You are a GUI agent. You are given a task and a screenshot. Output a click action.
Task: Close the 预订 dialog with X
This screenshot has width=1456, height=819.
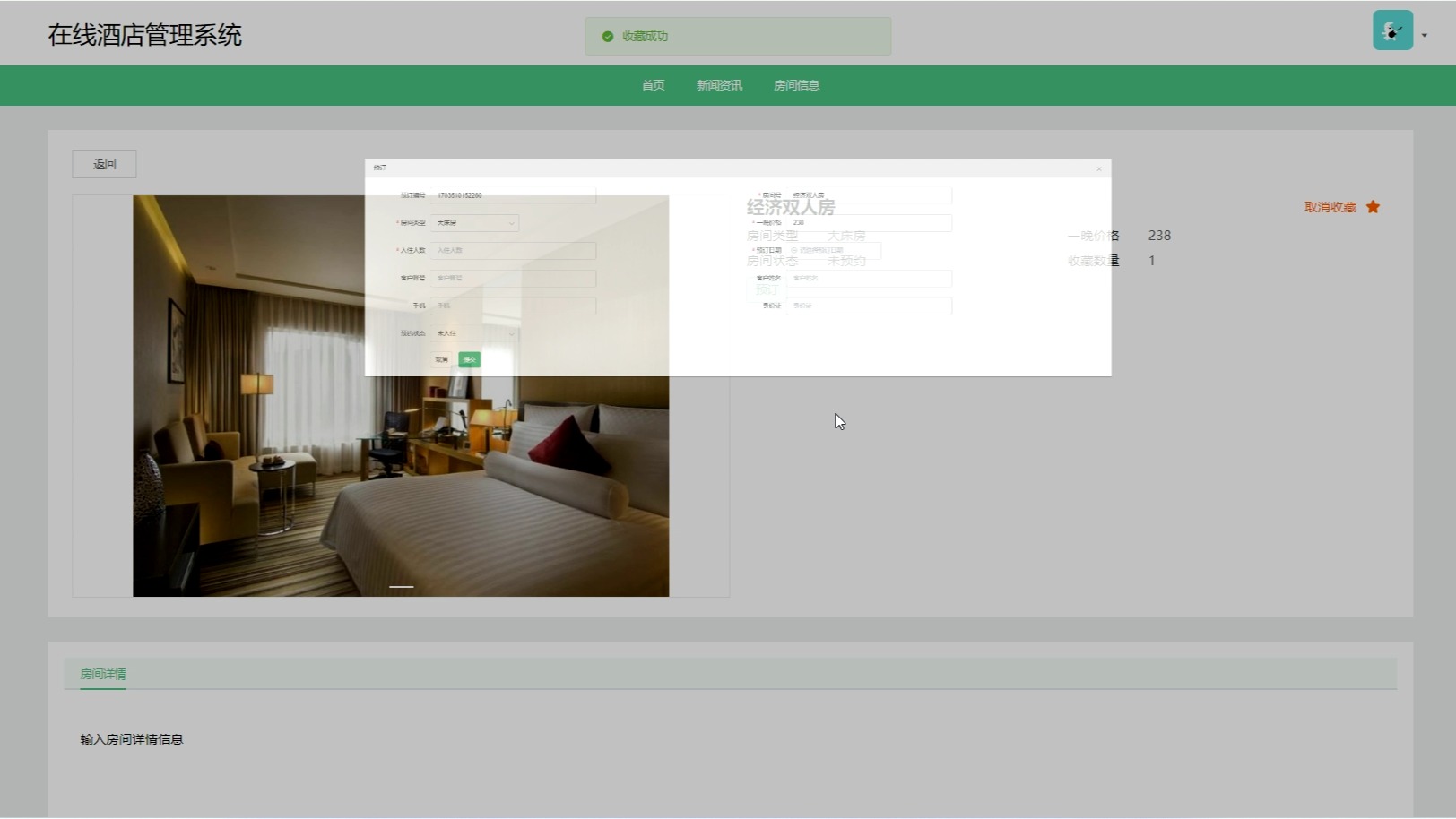[x=1098, y=168]
